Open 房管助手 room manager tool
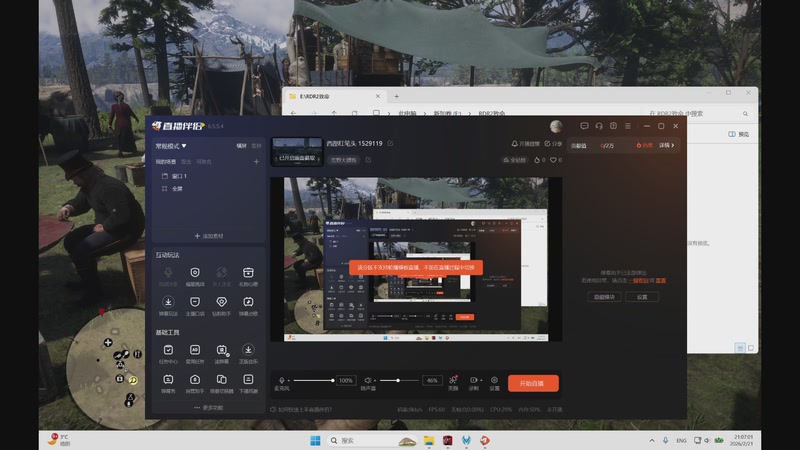Screen dimensions: 800x450 point(195,383)
